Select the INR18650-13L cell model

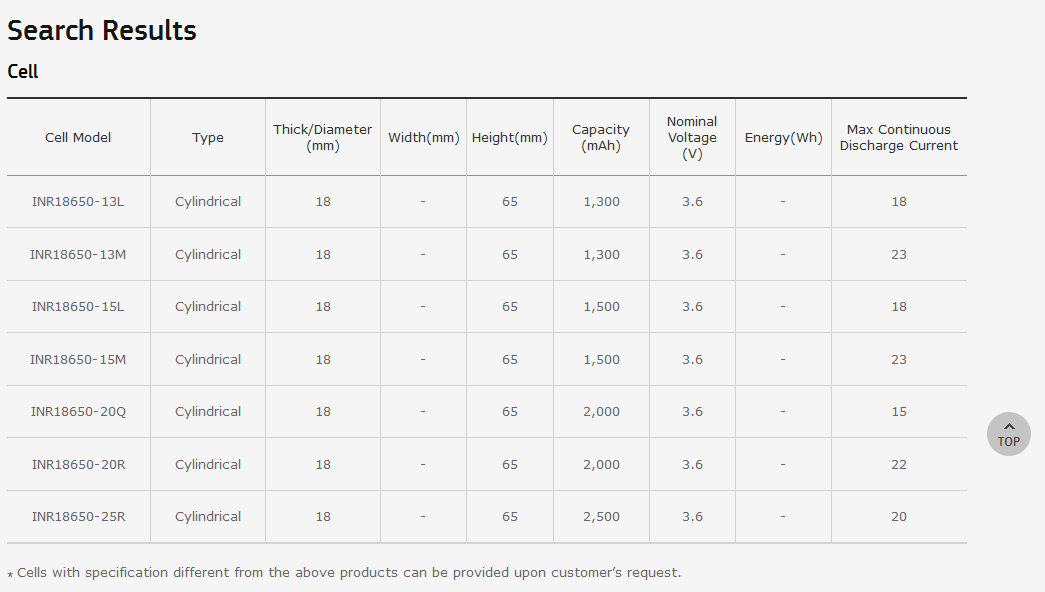[x=78, y=201]
